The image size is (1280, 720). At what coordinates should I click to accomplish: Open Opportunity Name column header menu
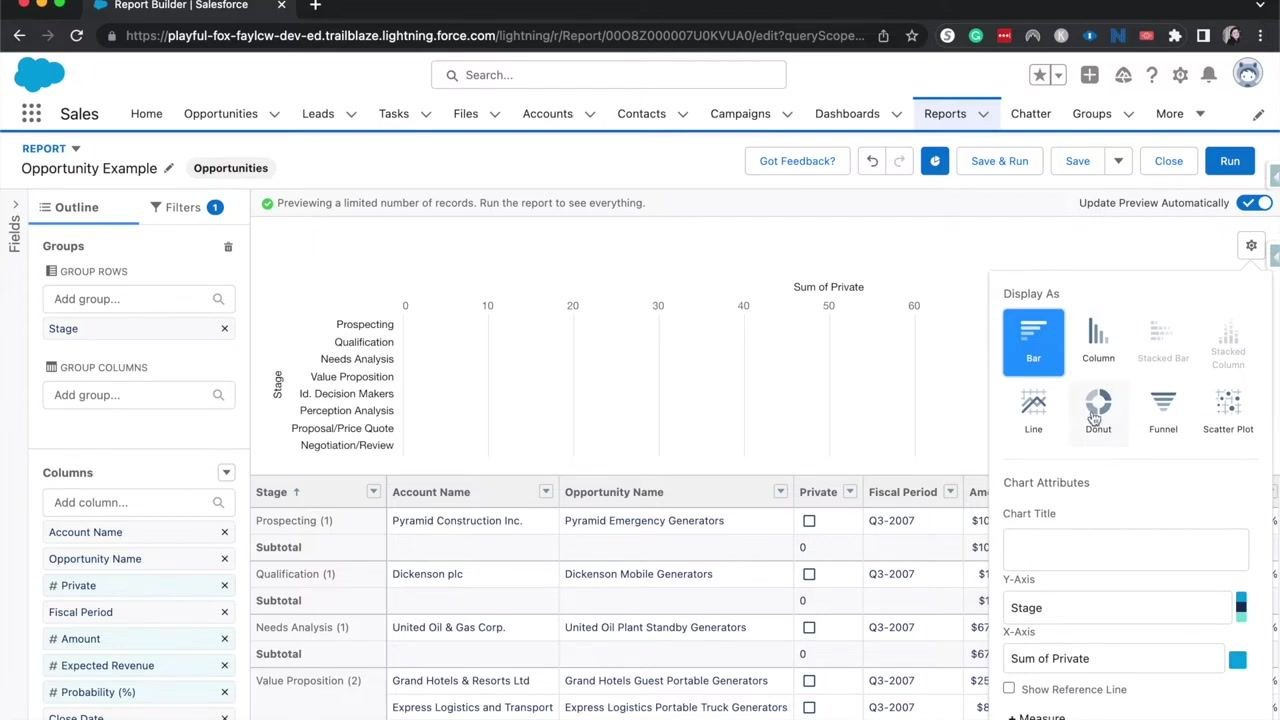click(780, 492)
